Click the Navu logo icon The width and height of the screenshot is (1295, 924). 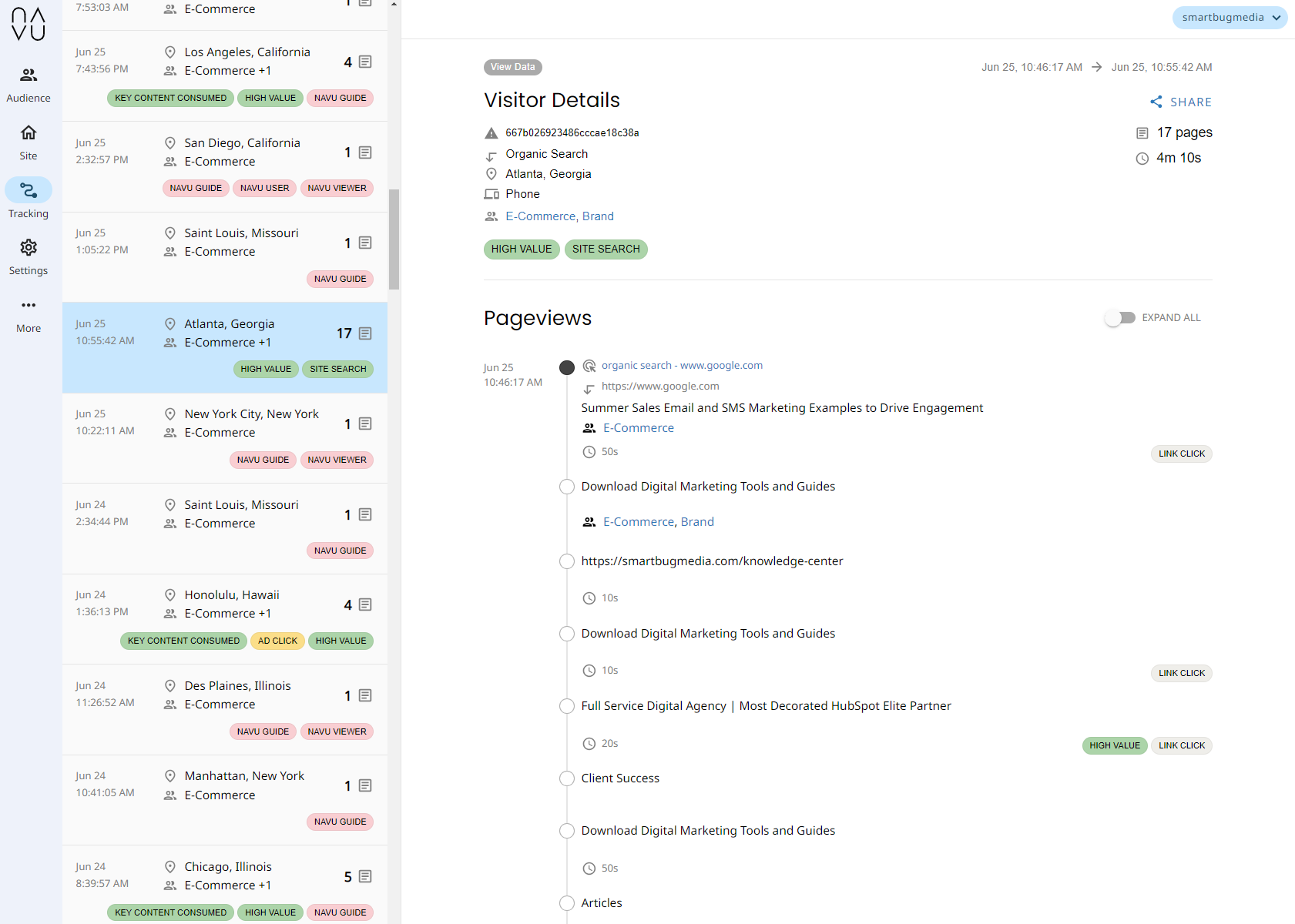point(29,24)
